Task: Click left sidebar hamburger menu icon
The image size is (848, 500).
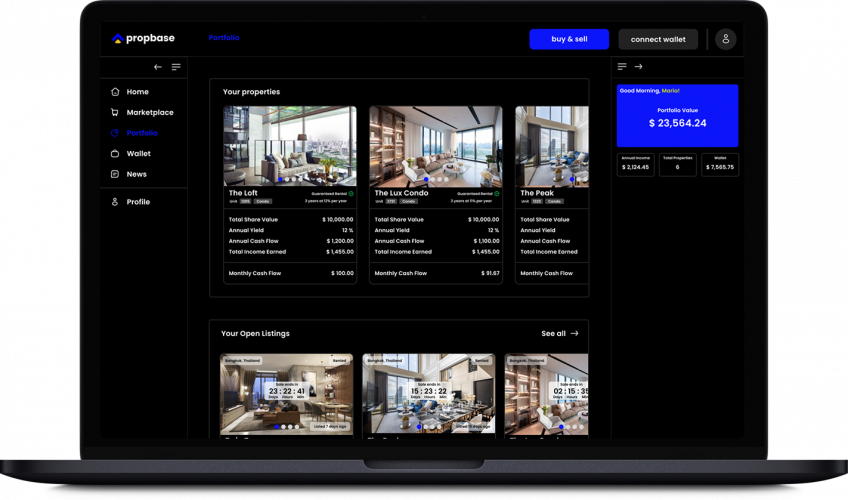Action: pyautogui.click(x=176, y=67)
